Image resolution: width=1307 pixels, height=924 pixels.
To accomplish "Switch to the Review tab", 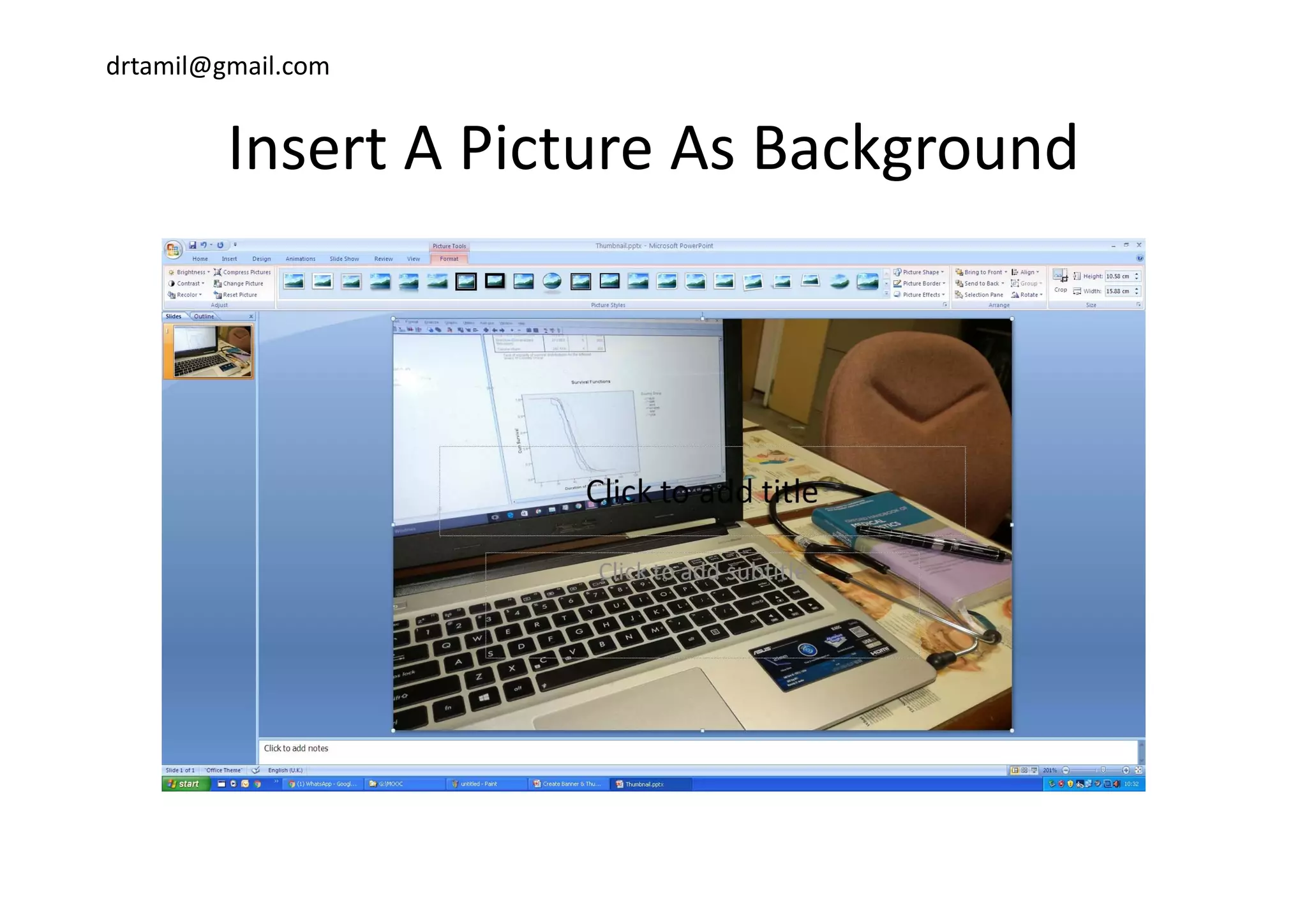I will point(383,259).
